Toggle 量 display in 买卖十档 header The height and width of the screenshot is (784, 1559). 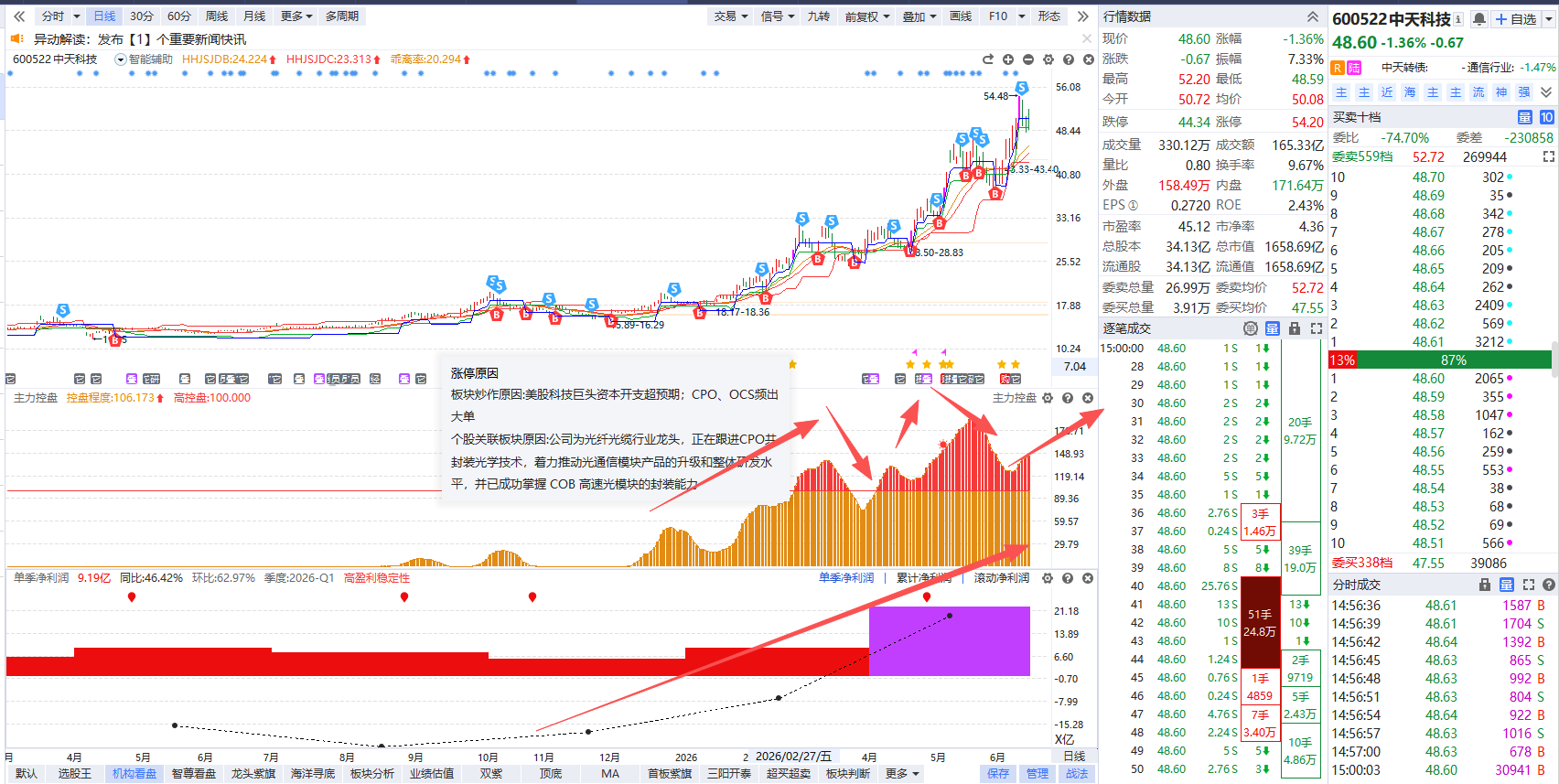click(x=1525, y=117)
